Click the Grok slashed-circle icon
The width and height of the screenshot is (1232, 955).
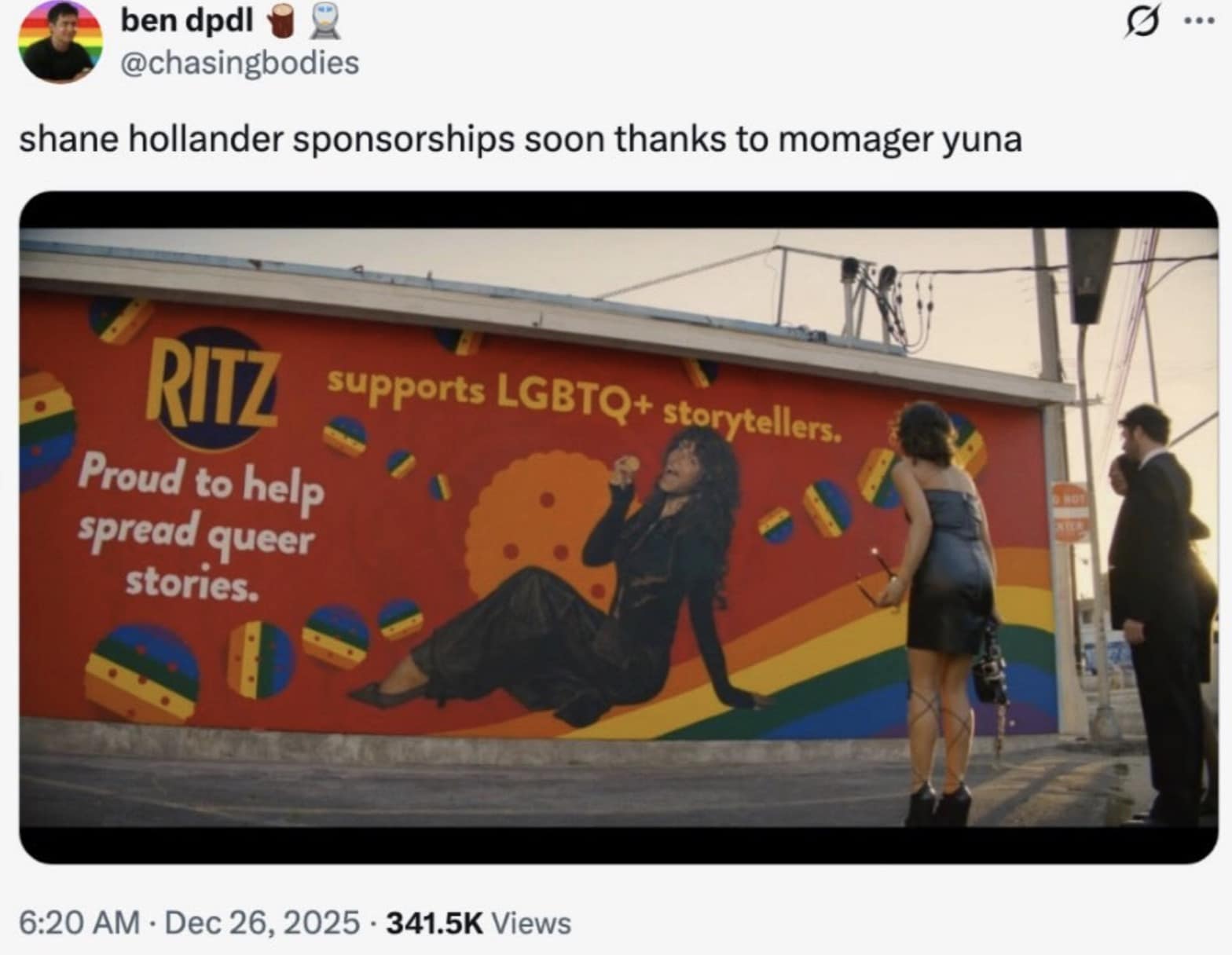1142,23
